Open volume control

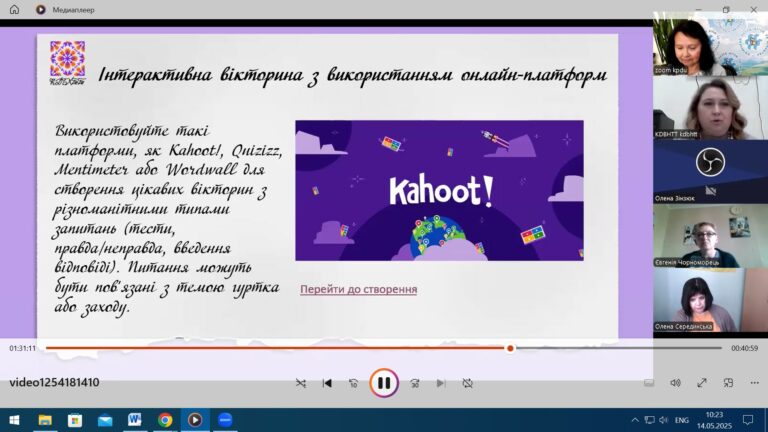(676, 383)
